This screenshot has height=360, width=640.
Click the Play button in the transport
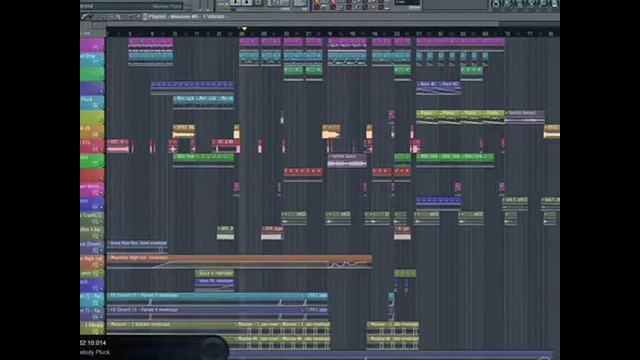pyautogui.click(x=236, y=2)
